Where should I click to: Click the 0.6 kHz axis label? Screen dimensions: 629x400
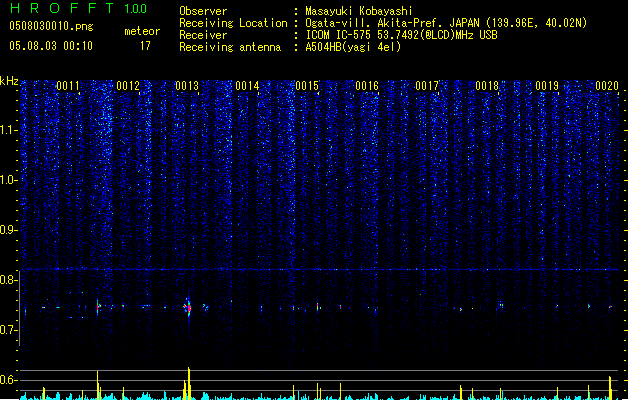(x=9, y=380)
